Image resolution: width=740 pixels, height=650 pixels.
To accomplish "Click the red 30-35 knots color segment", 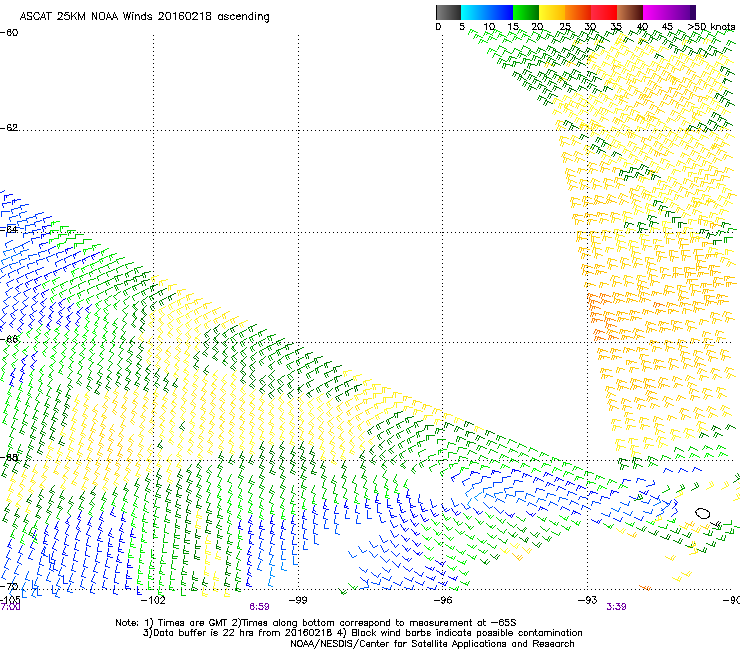I will 604,12.
